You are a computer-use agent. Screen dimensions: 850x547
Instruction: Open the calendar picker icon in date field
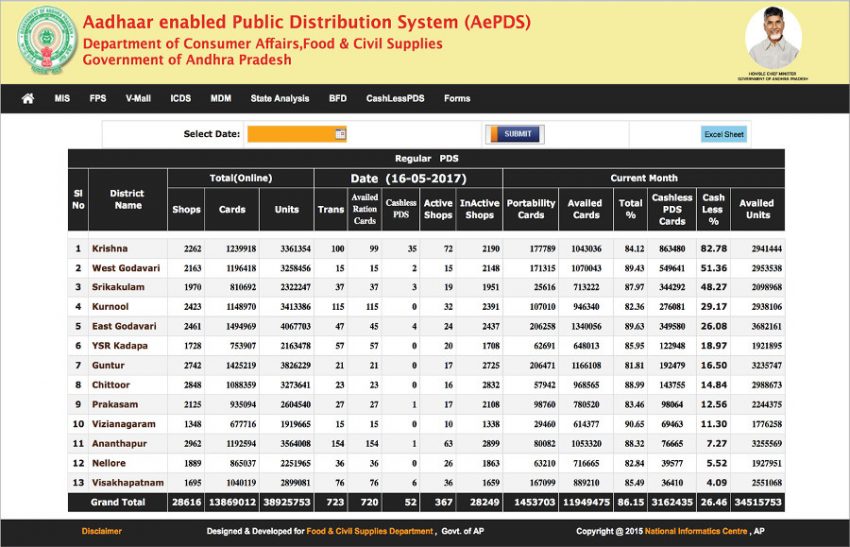[340, 134]
